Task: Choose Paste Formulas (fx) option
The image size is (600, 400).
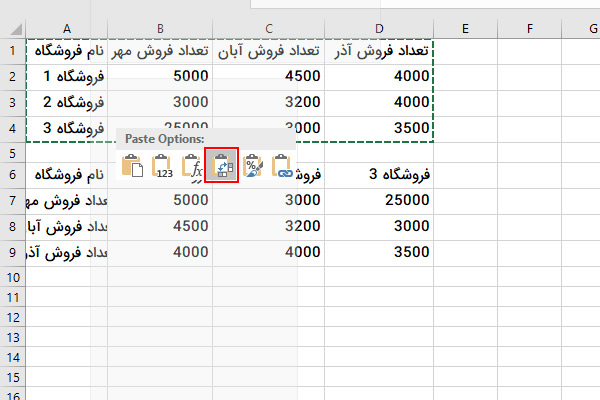Action: (x=192, y=165)
